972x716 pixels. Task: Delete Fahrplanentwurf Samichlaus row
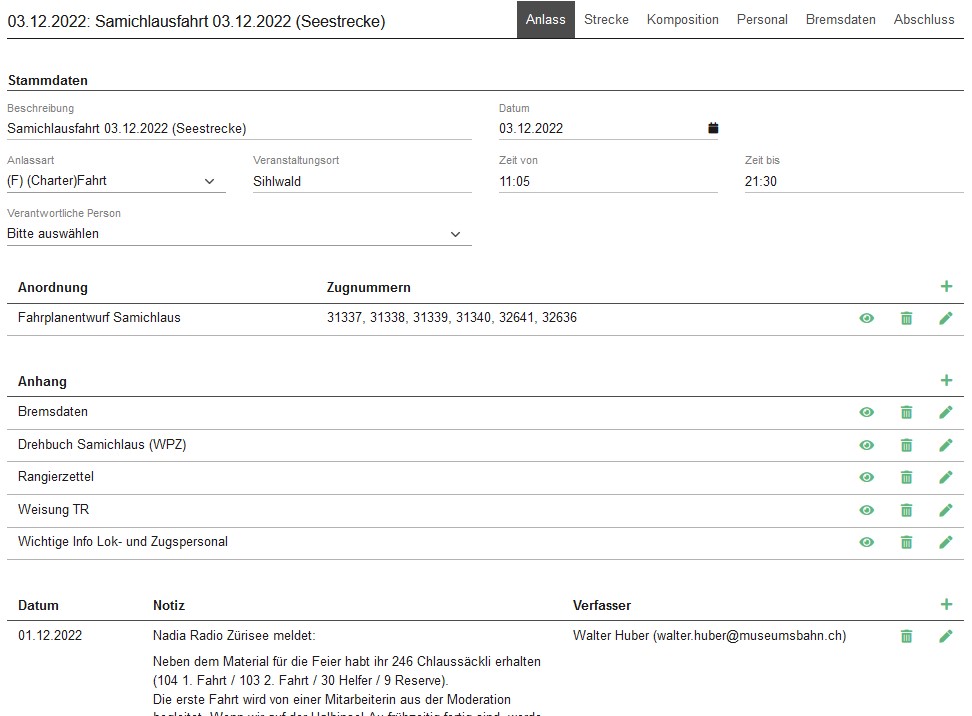point(906,318)
